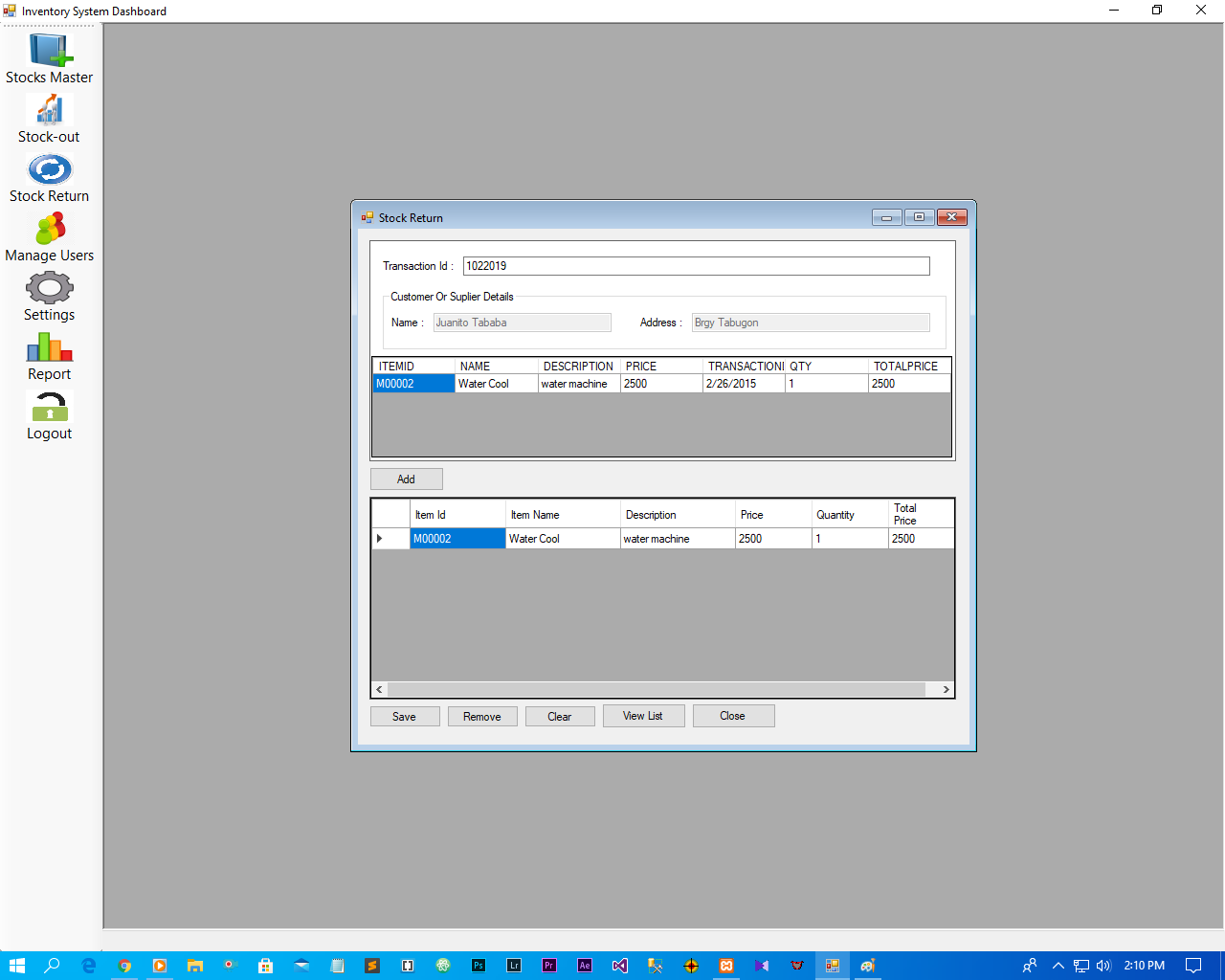
Task: Open the Stocks Master module
Action: tap(49, 55)
